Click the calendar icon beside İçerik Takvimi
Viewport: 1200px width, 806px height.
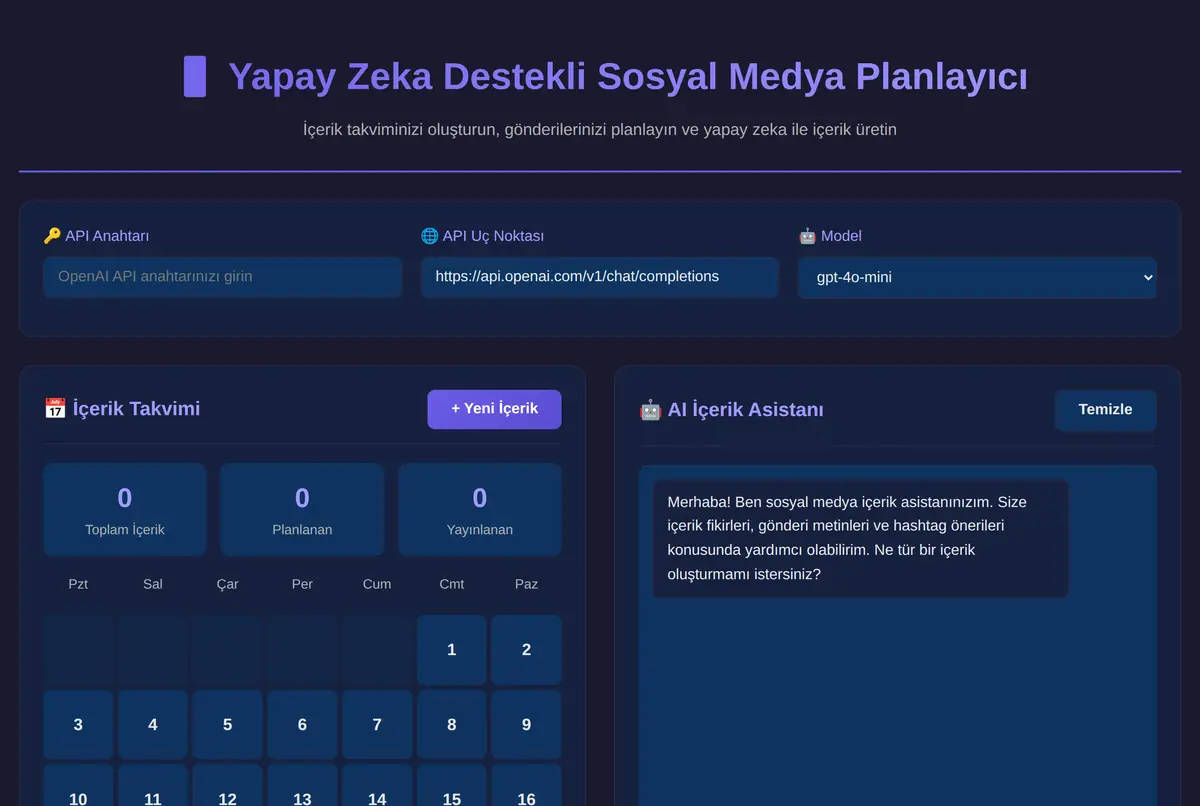coord(55,408)
